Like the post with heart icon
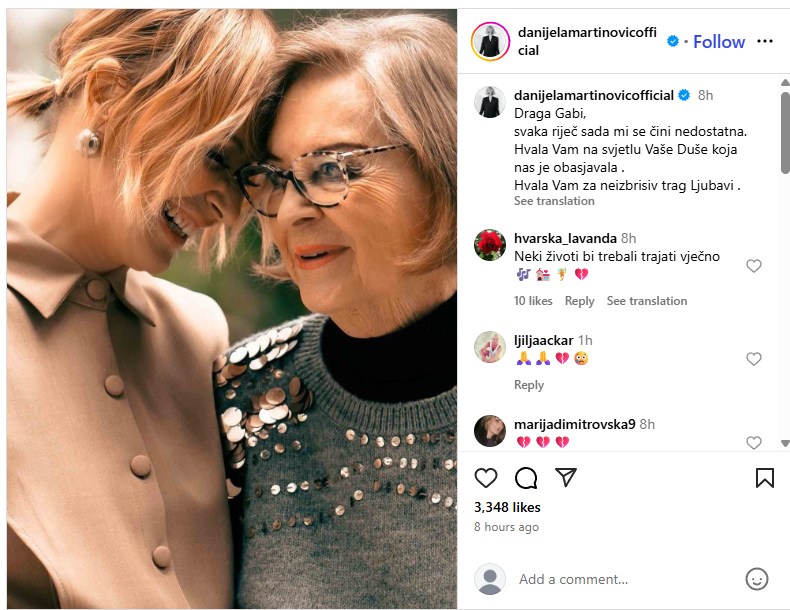The height and width of the screenshot is (610, 790). coord(486,477)
